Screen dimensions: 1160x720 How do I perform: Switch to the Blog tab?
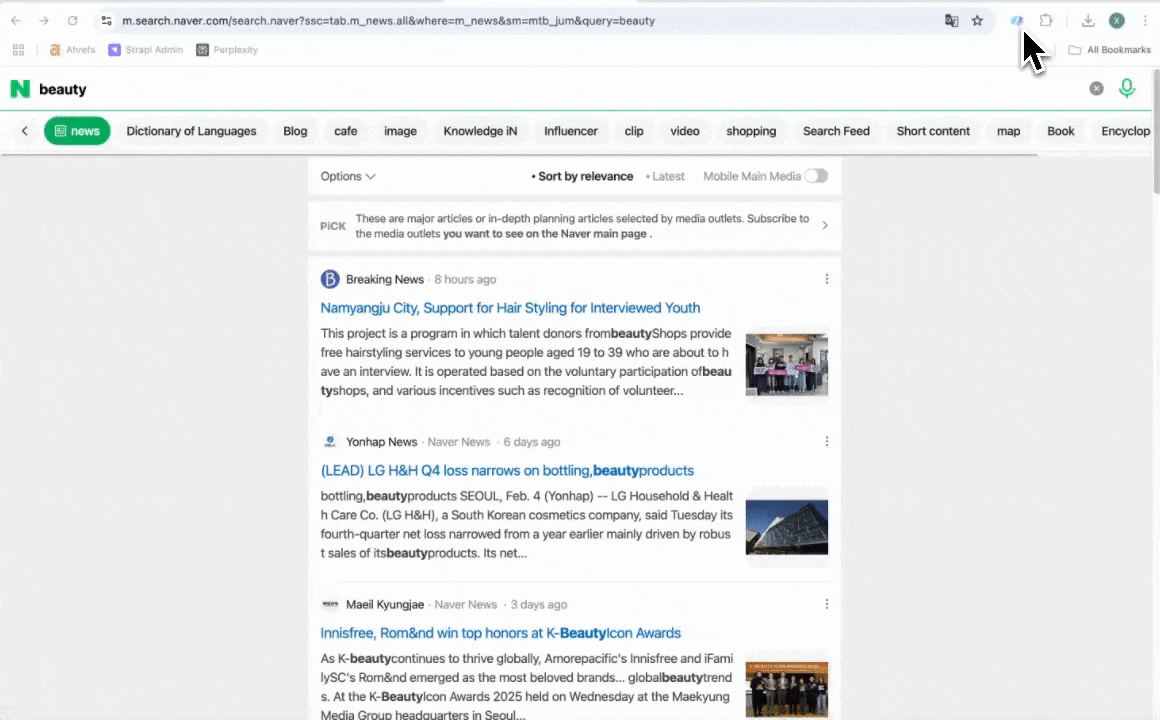(295, 131)
